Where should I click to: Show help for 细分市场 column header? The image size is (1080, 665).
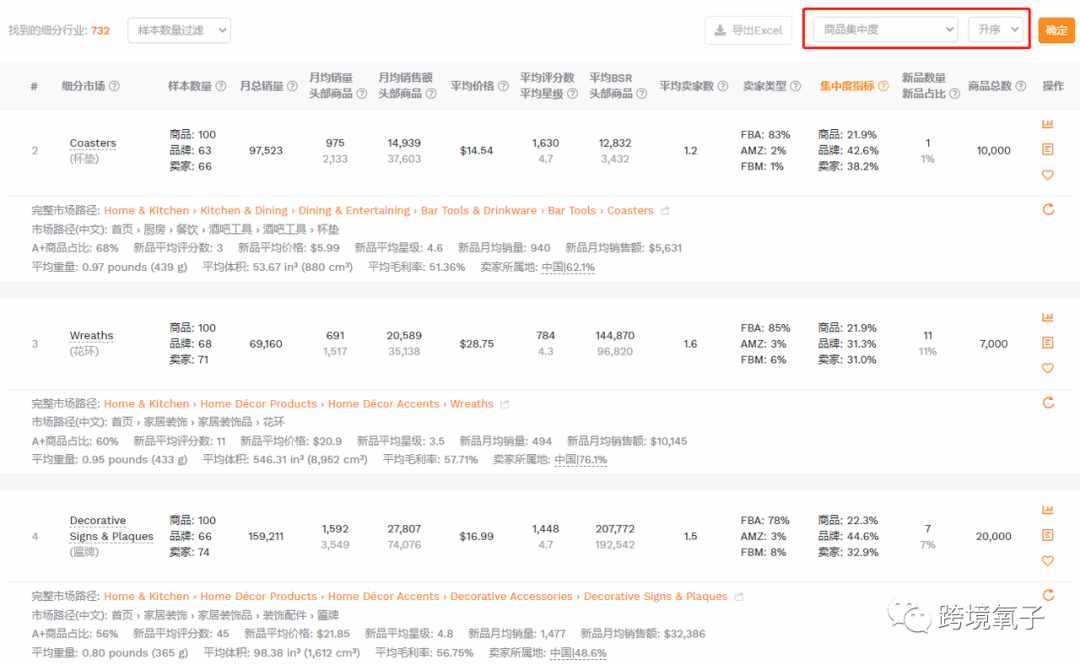point(114,86)
